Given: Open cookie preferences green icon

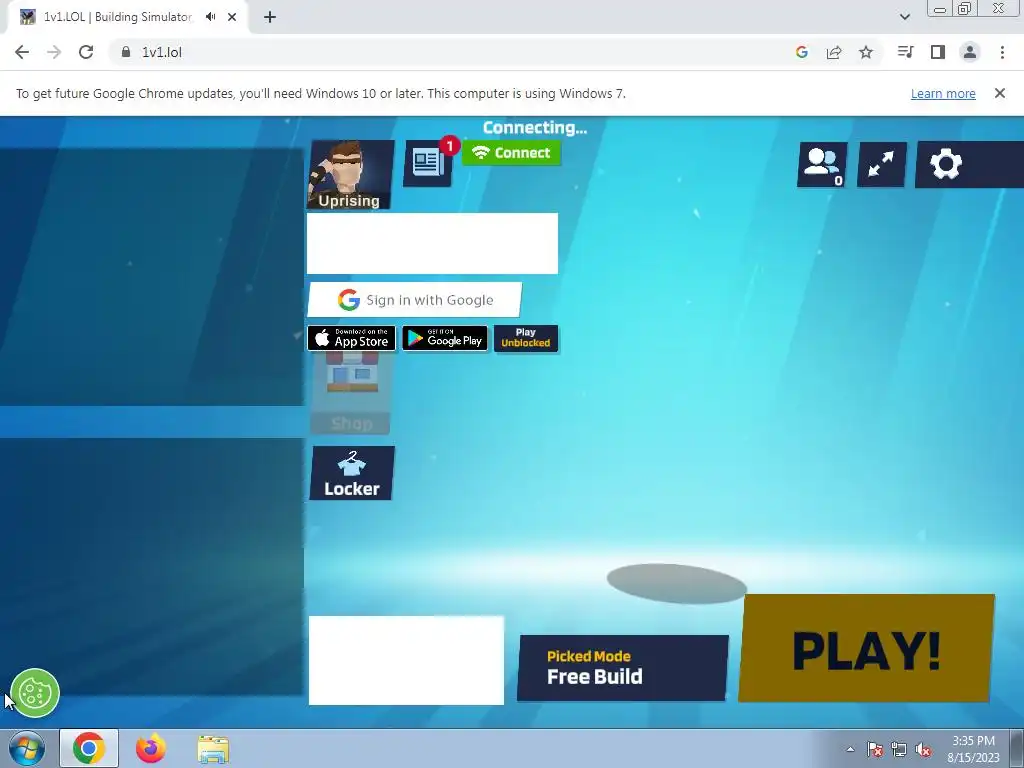Looking at the screenshot, I should [35, 693].
